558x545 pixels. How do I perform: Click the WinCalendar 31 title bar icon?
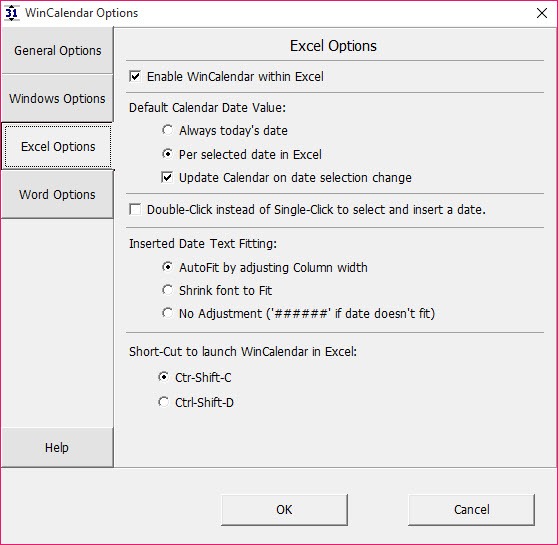pos(11,13)
